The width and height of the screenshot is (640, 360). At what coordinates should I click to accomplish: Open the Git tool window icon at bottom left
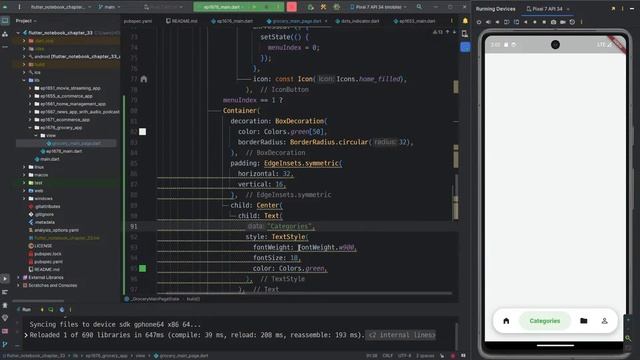coord(5,345)
